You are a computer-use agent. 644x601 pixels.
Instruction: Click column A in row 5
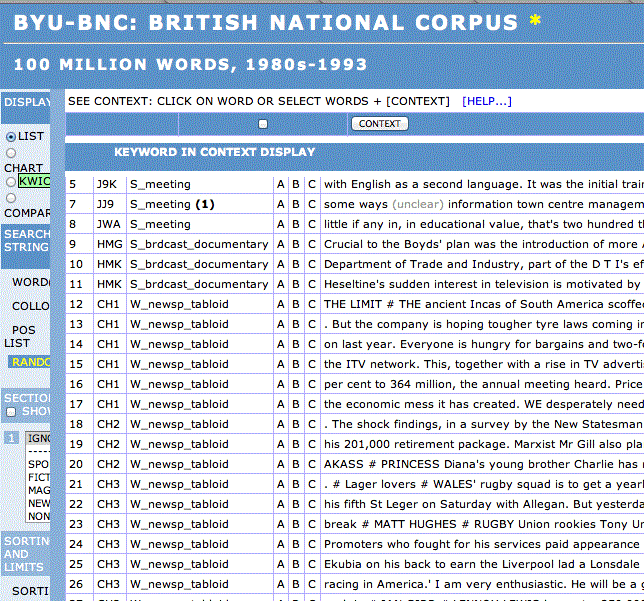coord(281,184)
